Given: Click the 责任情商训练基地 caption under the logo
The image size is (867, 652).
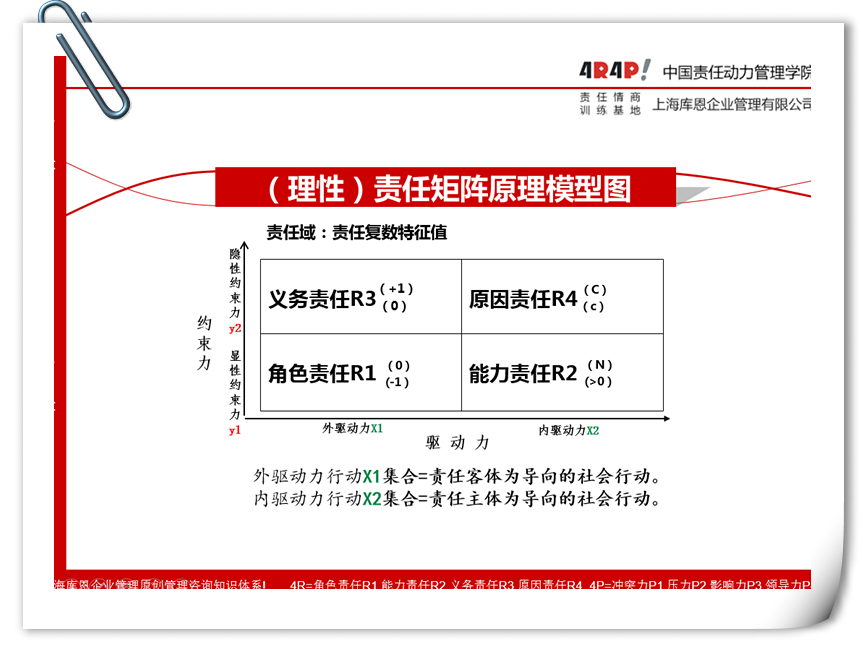Looking at the screenshot, I should [609, 104].
